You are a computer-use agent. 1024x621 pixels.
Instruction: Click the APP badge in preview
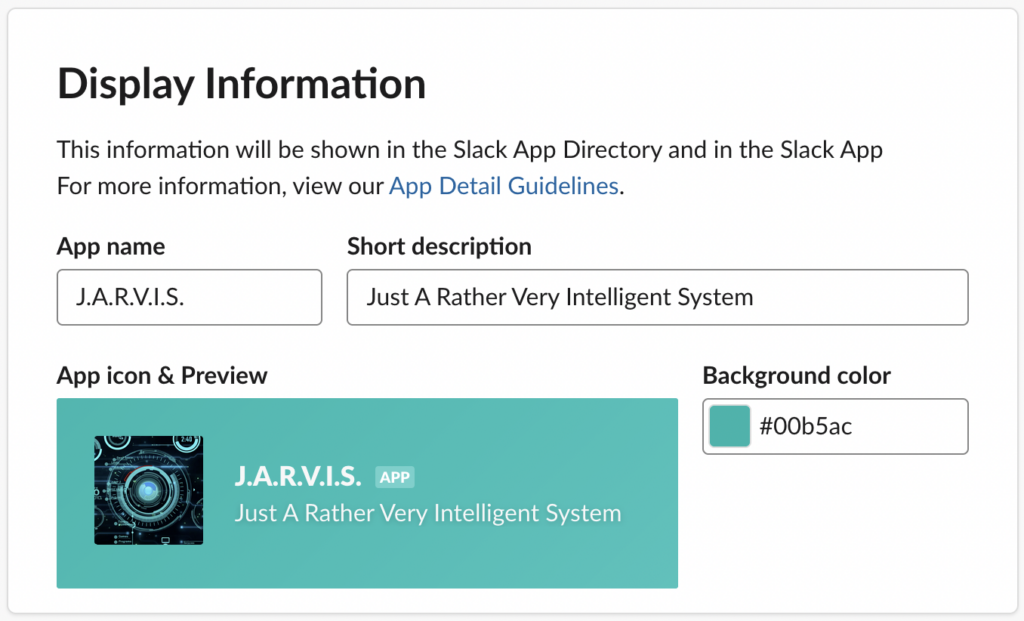tap(395, 477)
